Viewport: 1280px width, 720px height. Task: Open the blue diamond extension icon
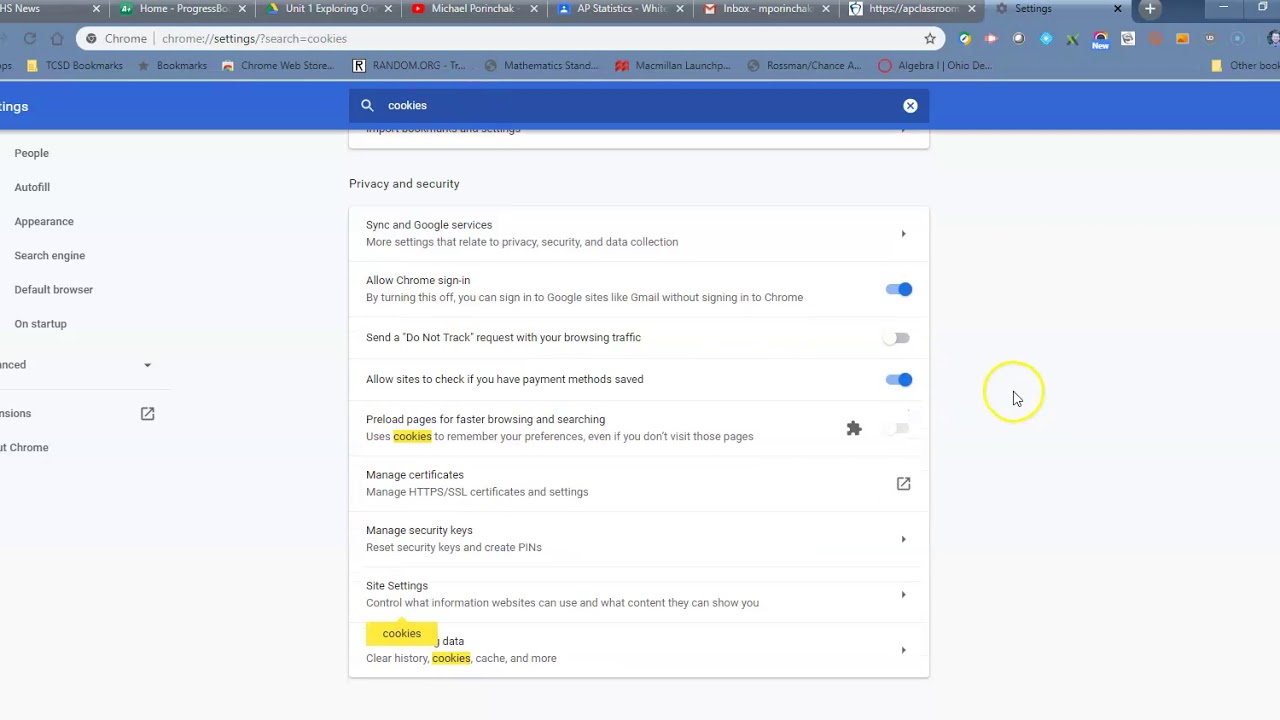click(x=1046, y=39)
